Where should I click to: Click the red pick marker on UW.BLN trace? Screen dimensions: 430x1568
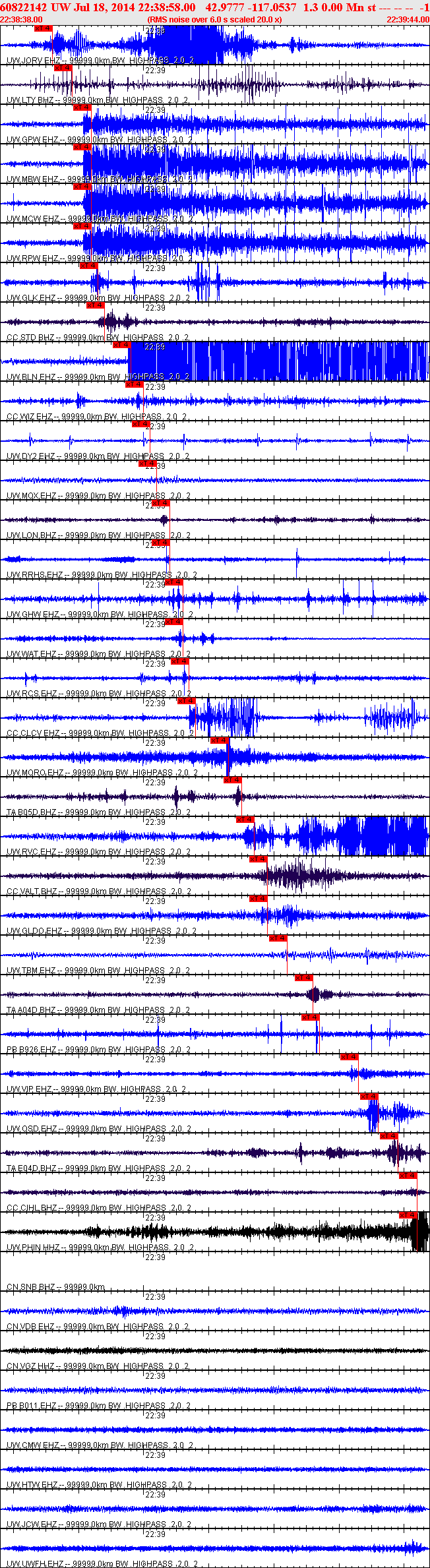tap(122, 345)
